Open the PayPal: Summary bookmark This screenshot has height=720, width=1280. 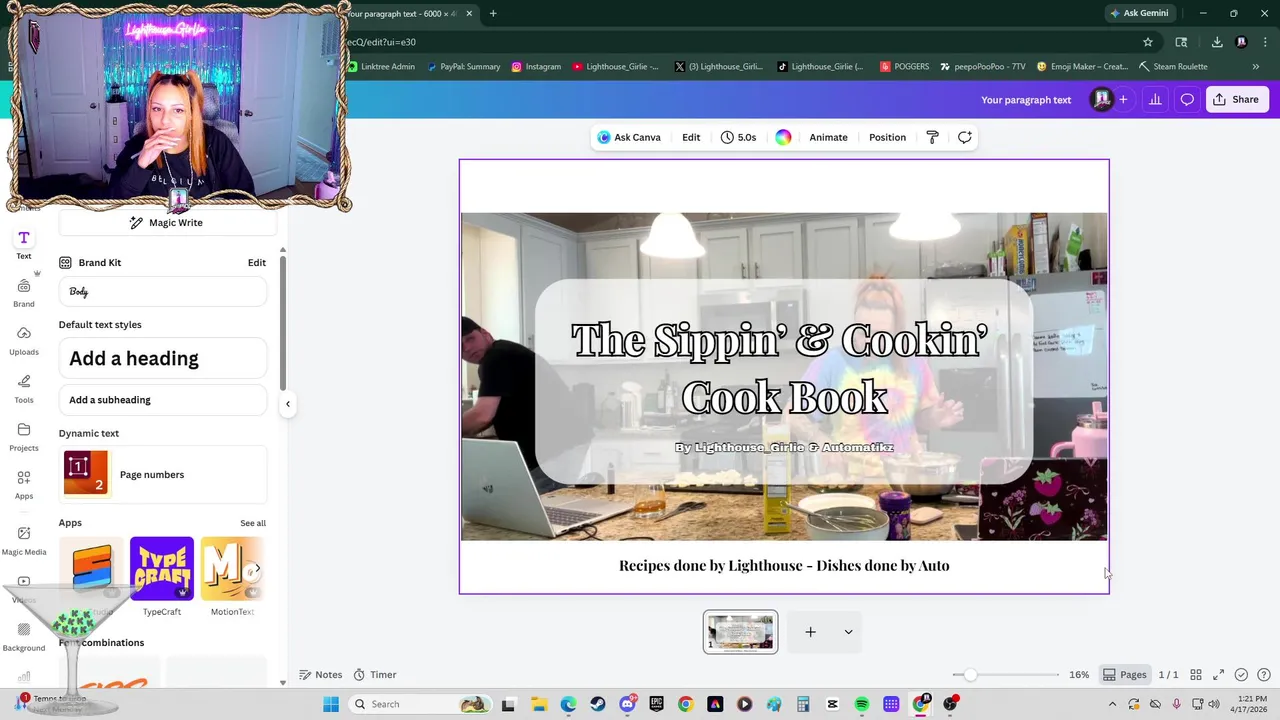click(463, 67)
